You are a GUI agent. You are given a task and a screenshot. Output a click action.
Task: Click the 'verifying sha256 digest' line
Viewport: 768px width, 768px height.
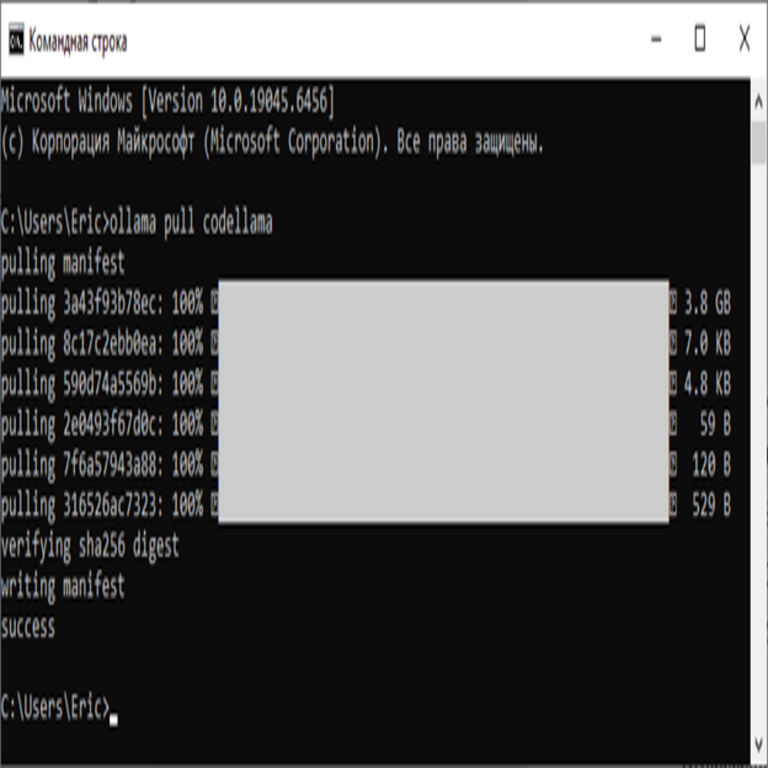coord(90,546)
